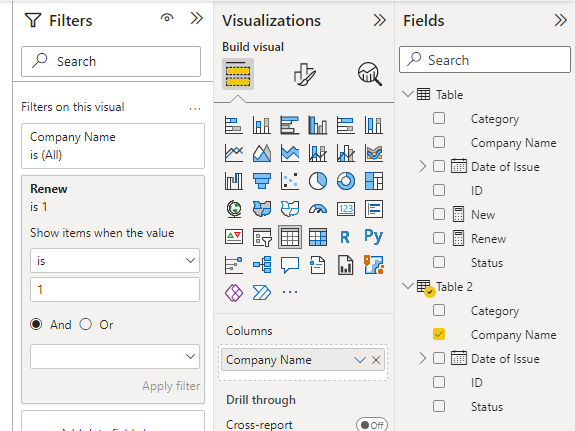Image resolution: width=575 pixels, height=431 pixels.
Task: Select the Q&A speech bubble visual
Action: pos(290,265)
